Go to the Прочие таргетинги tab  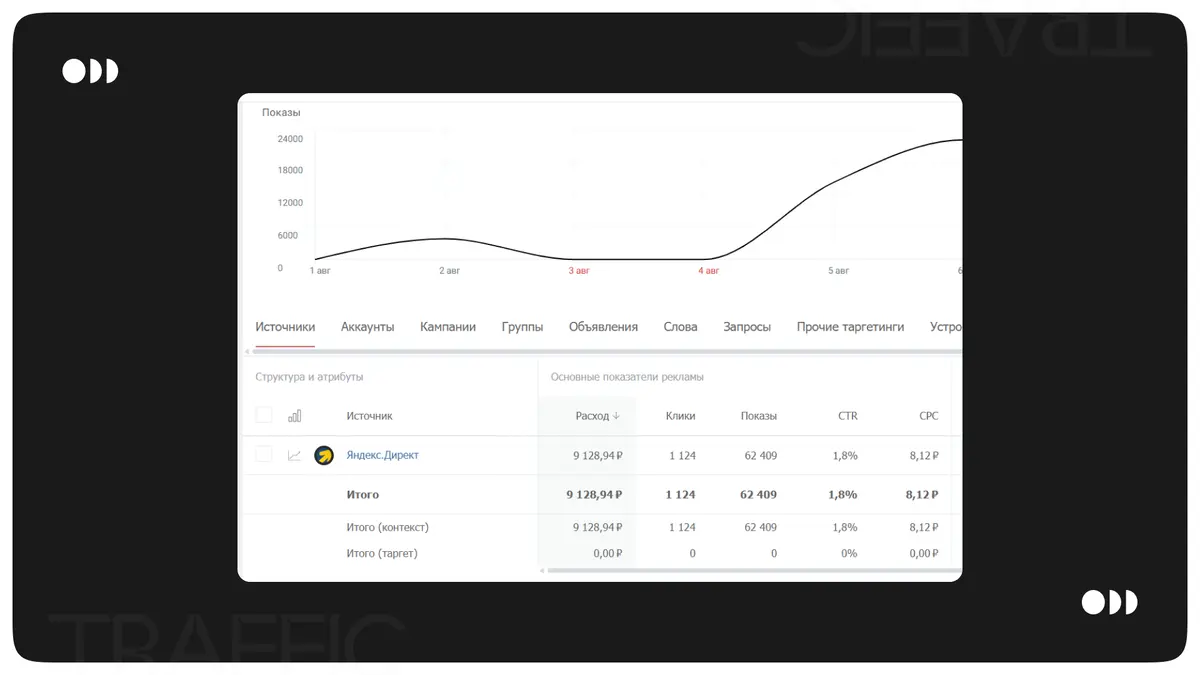850,327
